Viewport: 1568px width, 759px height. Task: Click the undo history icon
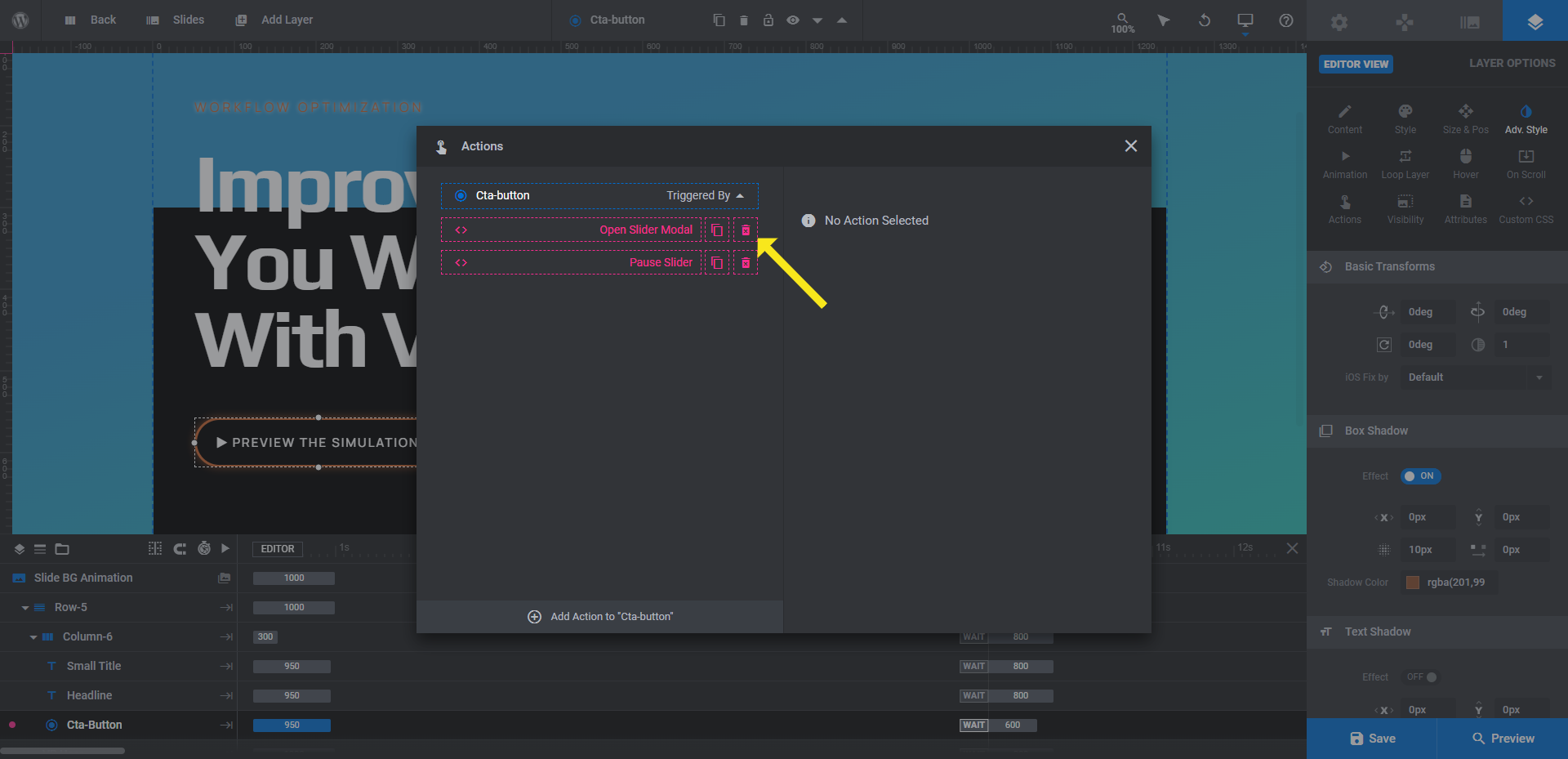(1205, 20)
